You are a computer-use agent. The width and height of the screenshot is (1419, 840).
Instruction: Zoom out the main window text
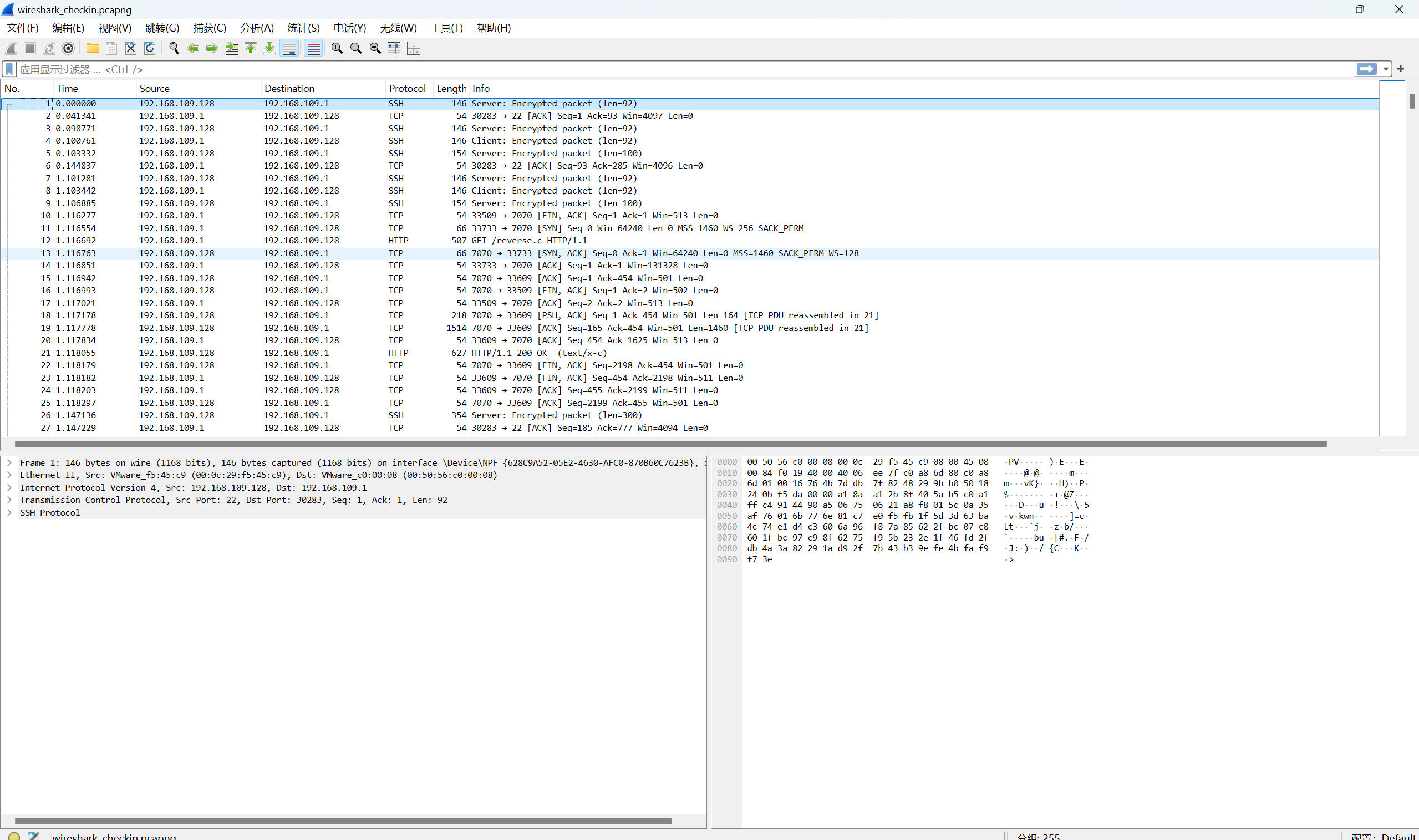[x=356, y=48]
